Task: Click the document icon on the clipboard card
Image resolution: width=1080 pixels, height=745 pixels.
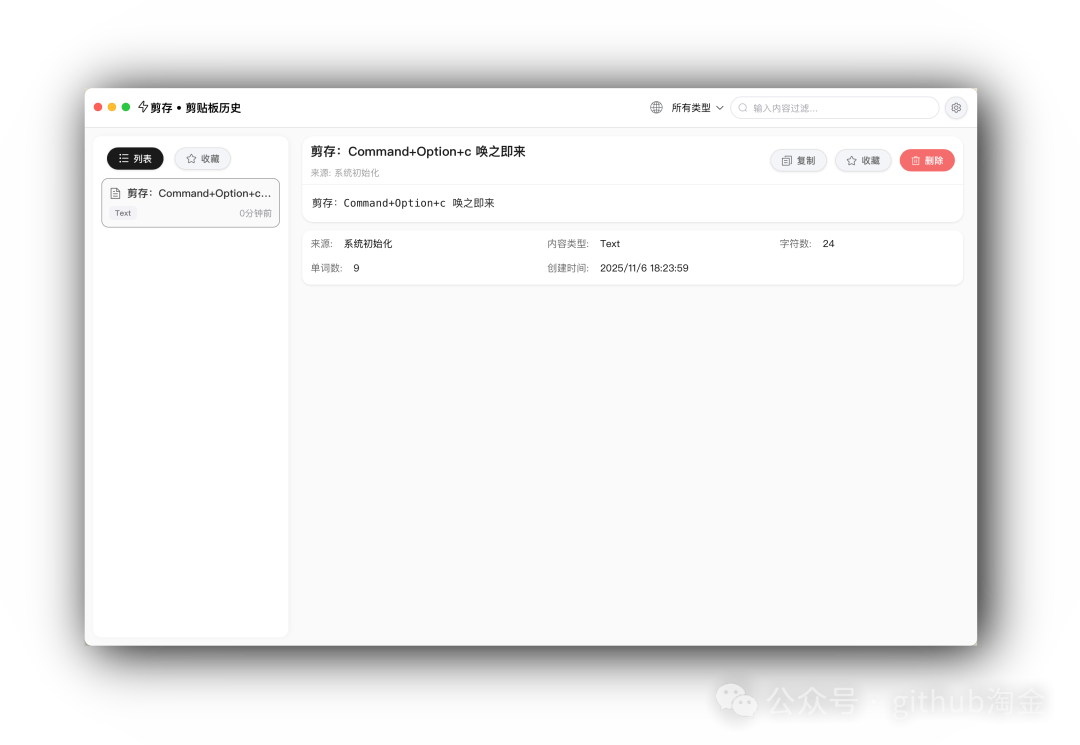Action: point(114,194)
